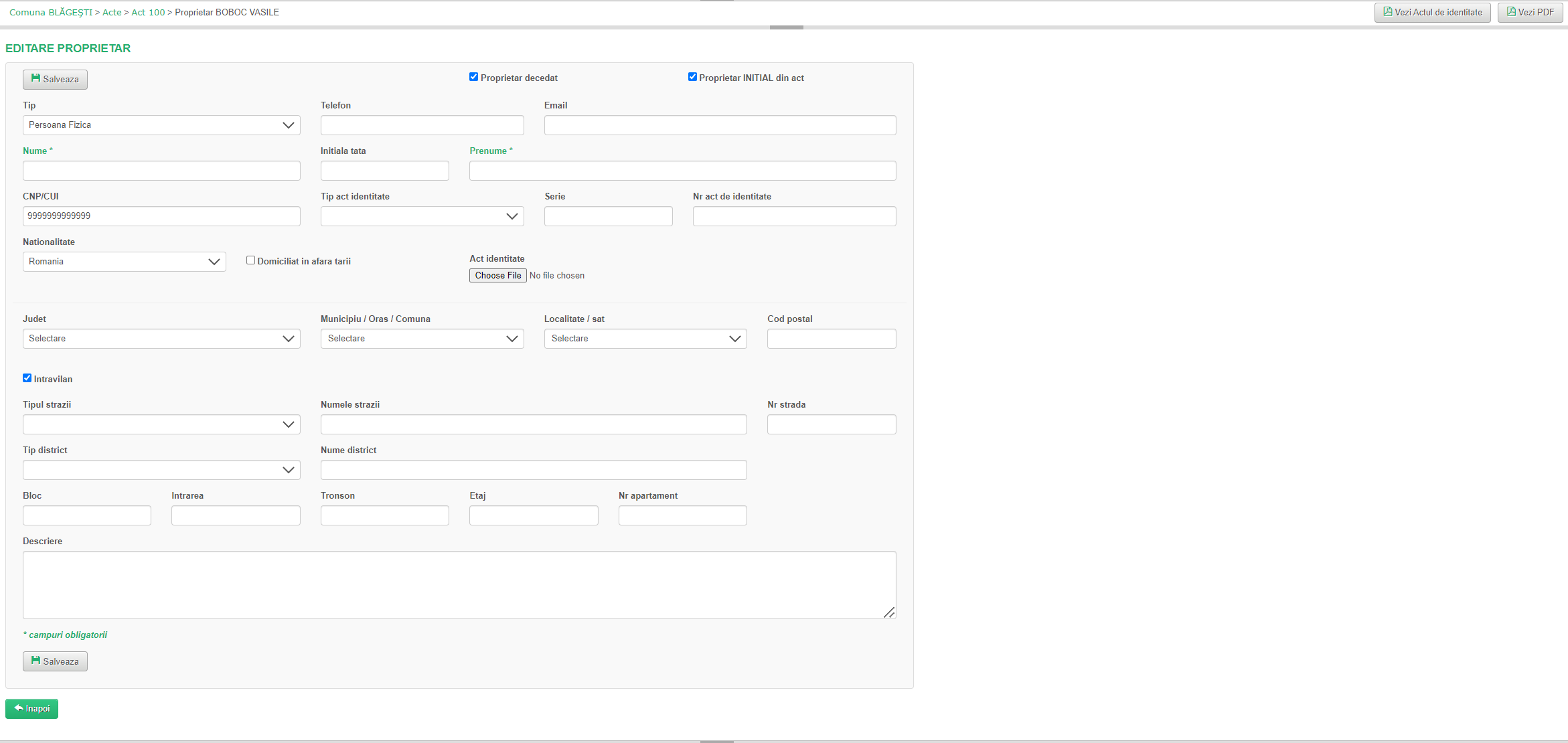Expand the Tip act identitate dropdown
The height and width of the screenshot is (743, 1568).
(422, 216)
